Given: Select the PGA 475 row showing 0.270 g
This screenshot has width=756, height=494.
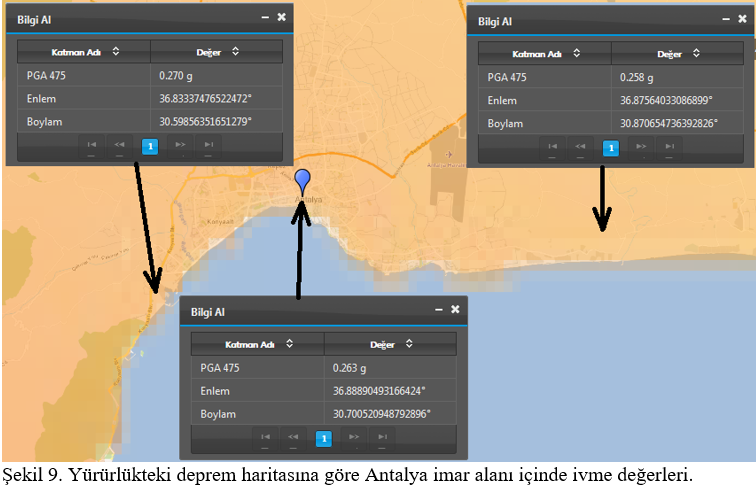Looking at the screenshot, I should point(149,75).
